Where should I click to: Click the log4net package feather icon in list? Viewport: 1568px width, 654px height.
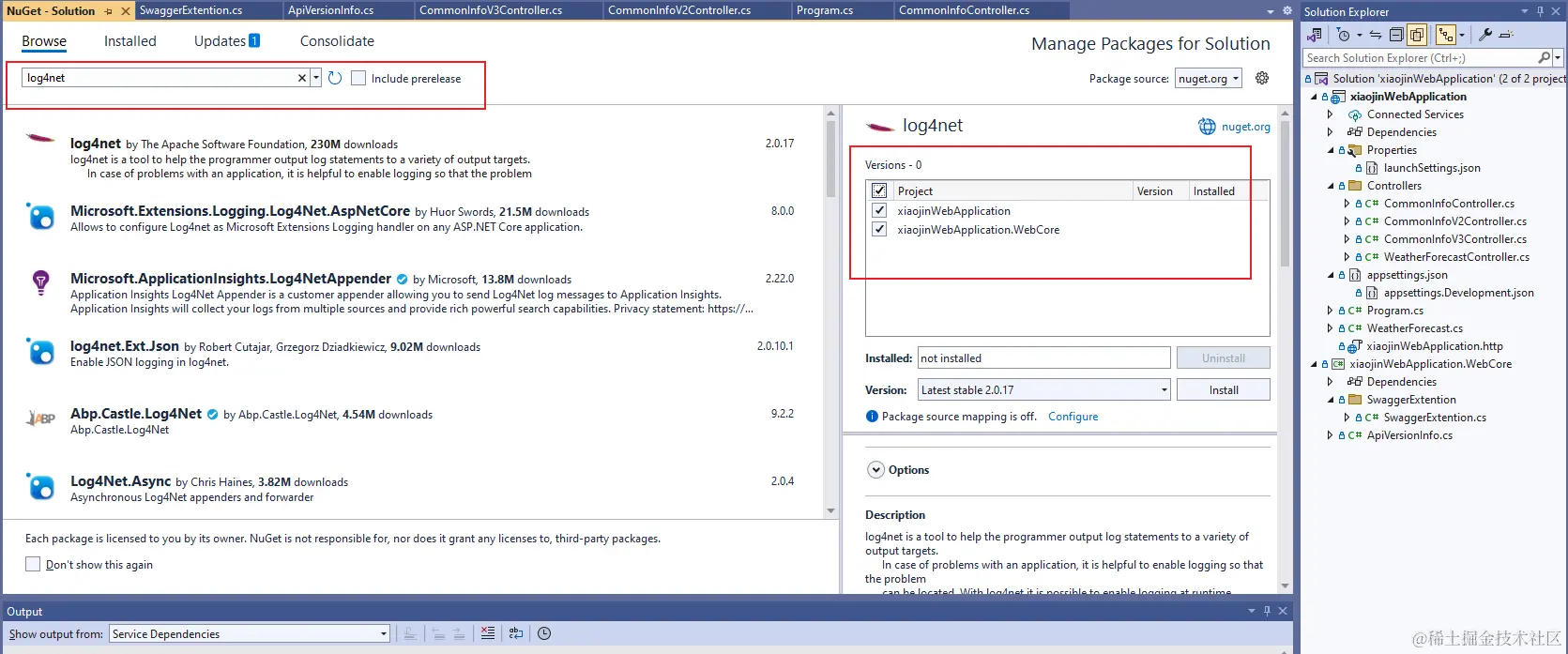(x=40, y=139)
